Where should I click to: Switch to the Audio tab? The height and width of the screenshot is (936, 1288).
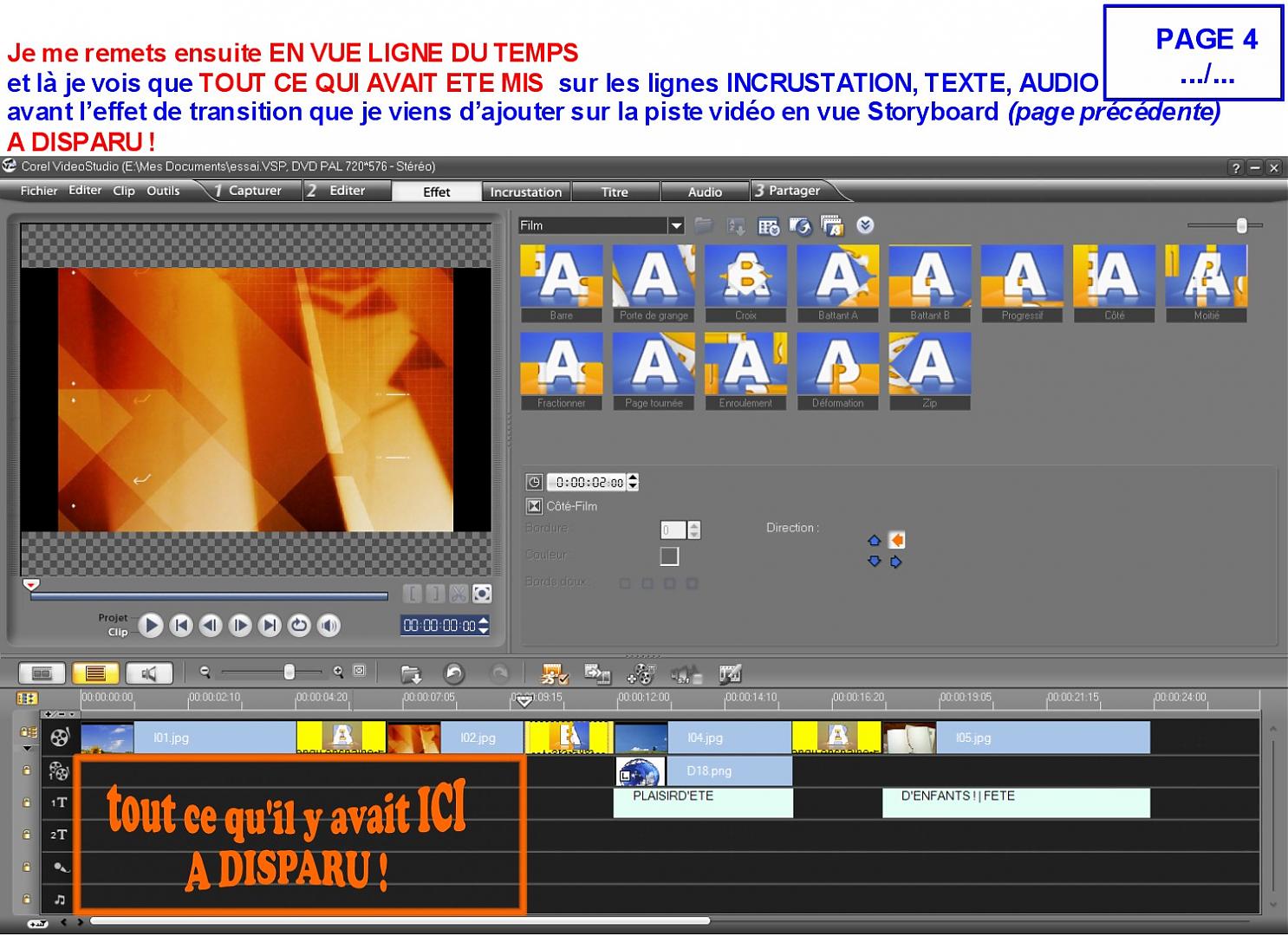[705, 192]
